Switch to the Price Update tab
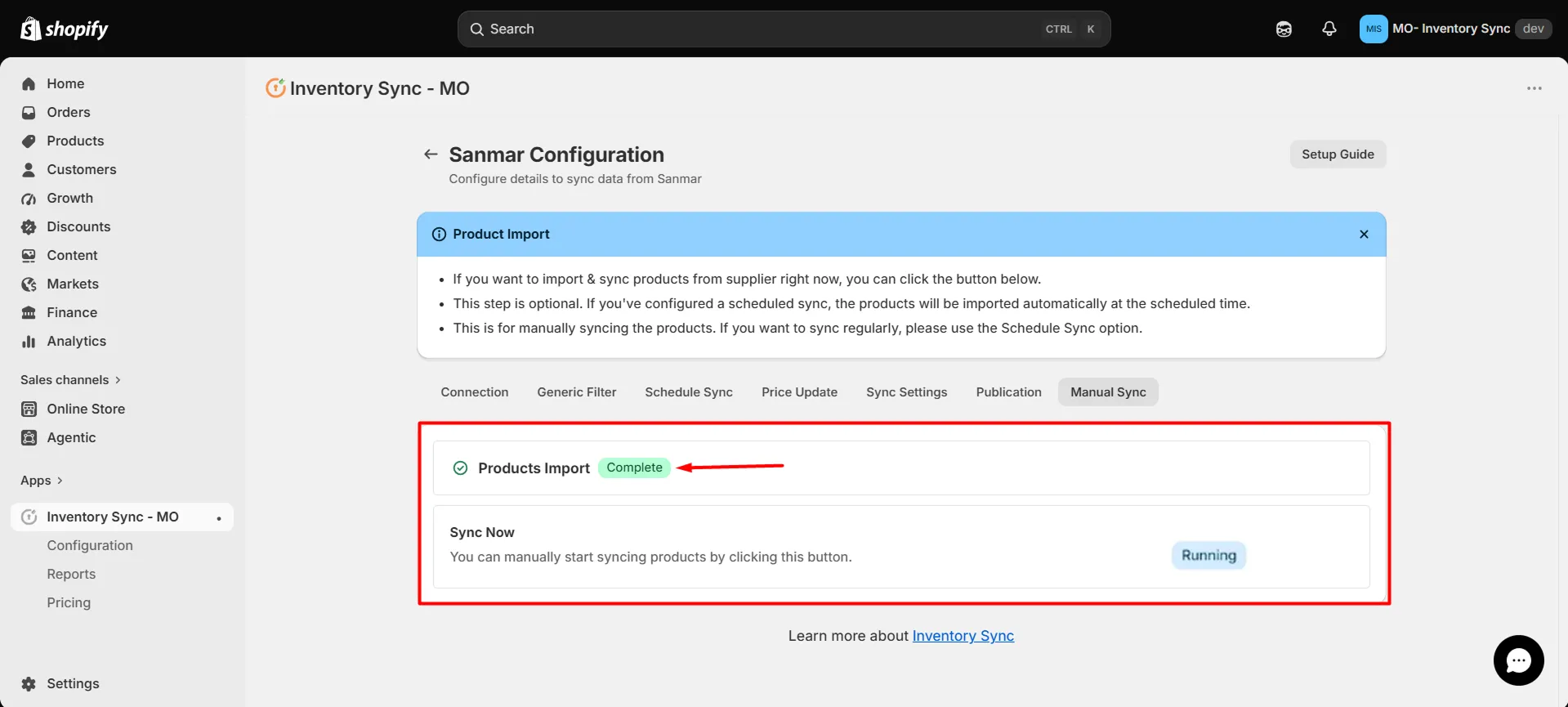The image size is (1568, 707). coord(799,392)
